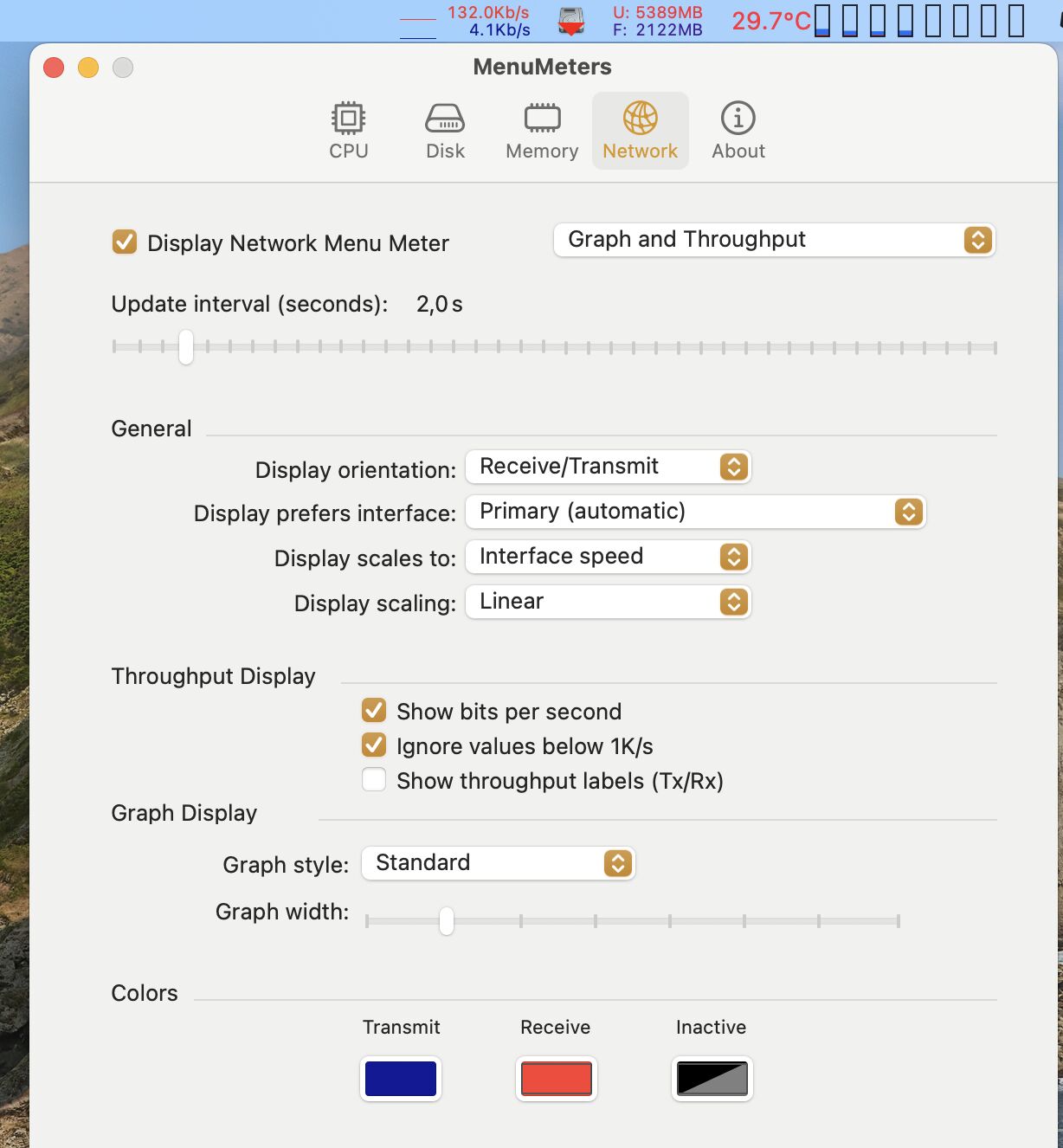Uncheck Ignore values below 1K/s
Viewport: 1063px width, 1148px height.
click(374, 745)
